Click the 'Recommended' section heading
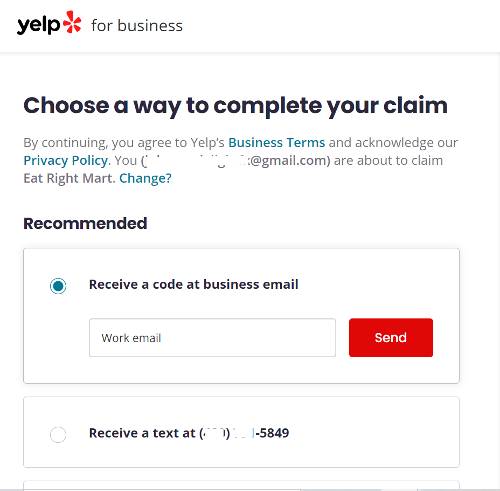The height and width of the screenshot is (491, 500). point(85,223)
